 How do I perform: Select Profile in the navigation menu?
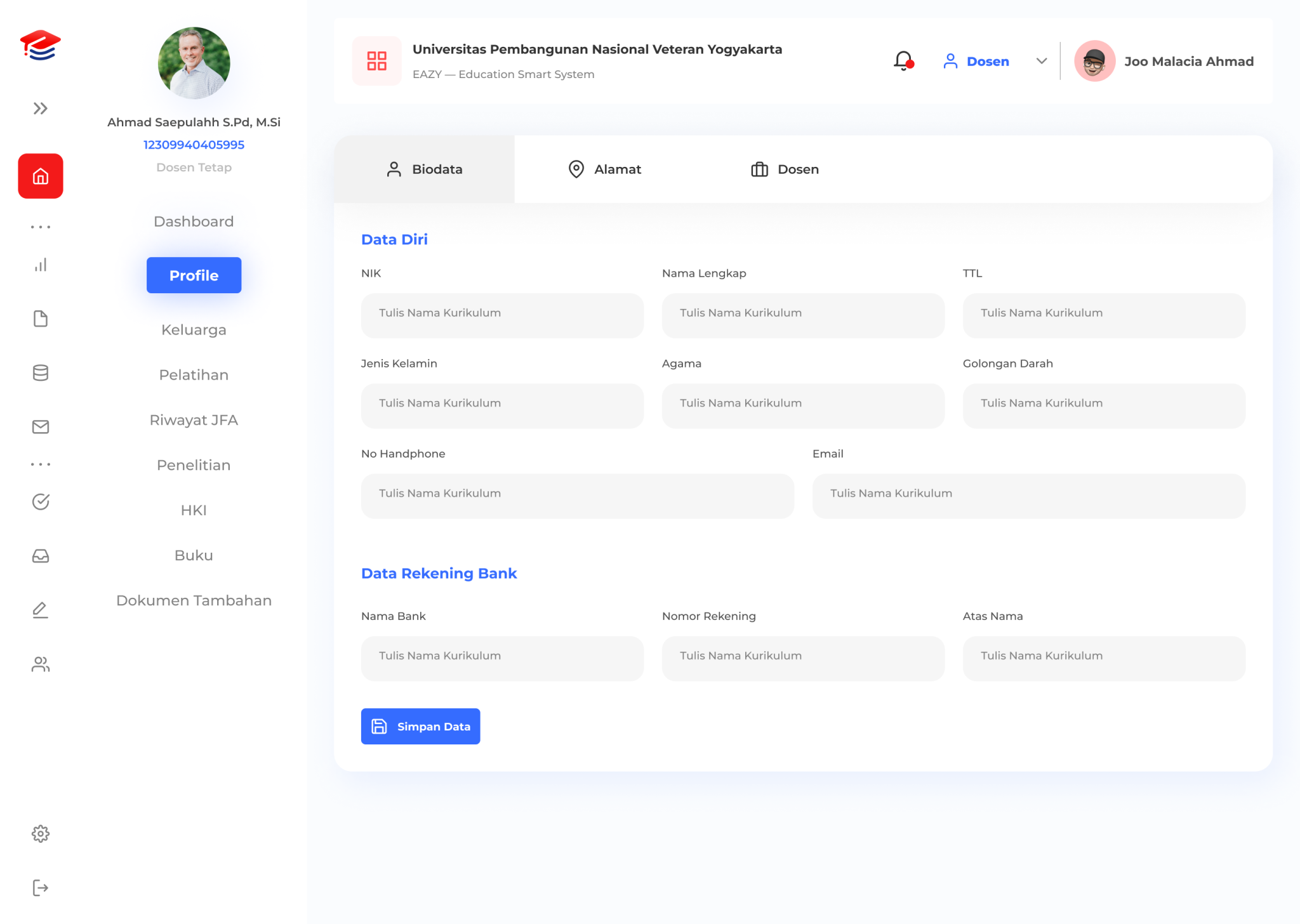[x=194, y=275]
